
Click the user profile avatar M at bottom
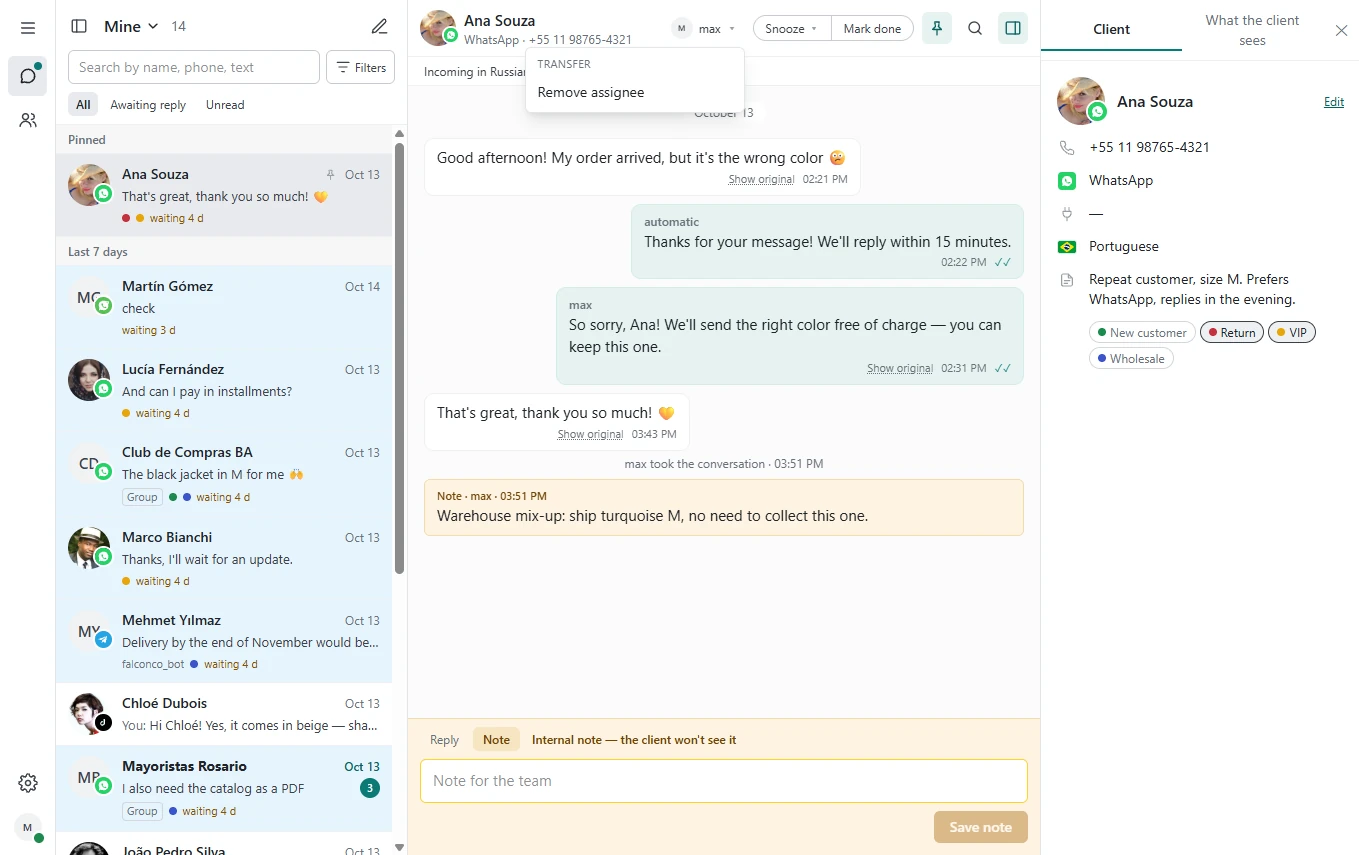[x=28, y=827]
